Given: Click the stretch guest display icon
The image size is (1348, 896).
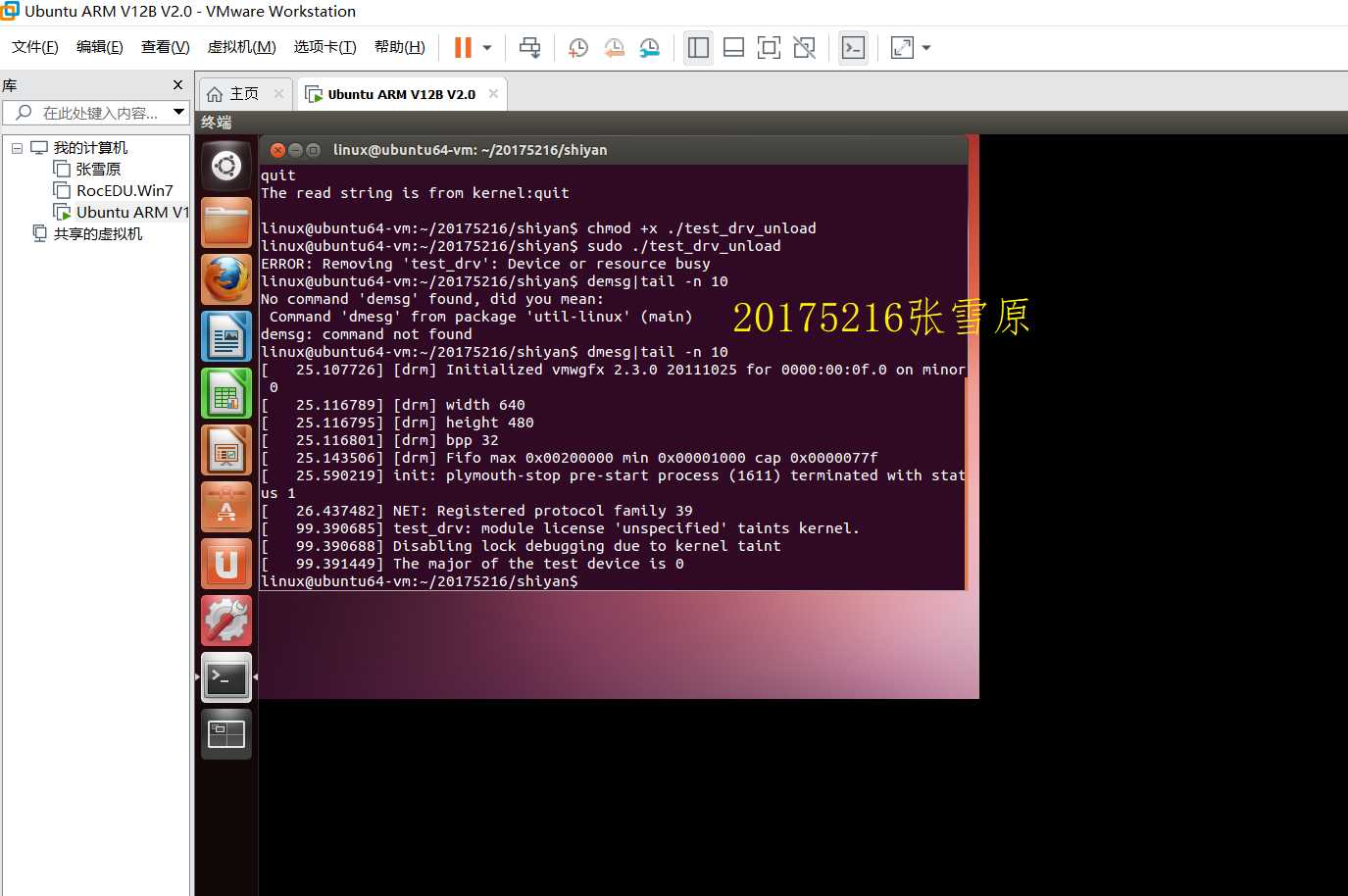Looking at the screenshot, I should coord(902,47).
